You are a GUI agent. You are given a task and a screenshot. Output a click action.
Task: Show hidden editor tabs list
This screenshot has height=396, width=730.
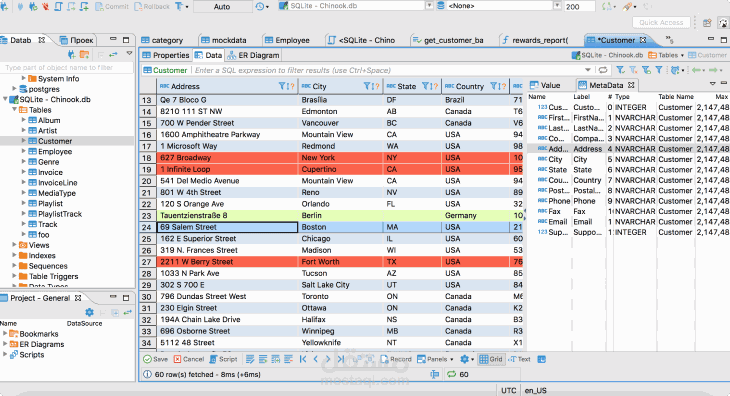tap(669, 40)
